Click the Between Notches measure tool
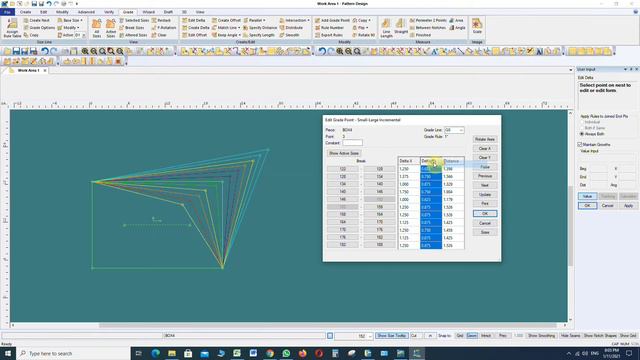 point(427,27)
